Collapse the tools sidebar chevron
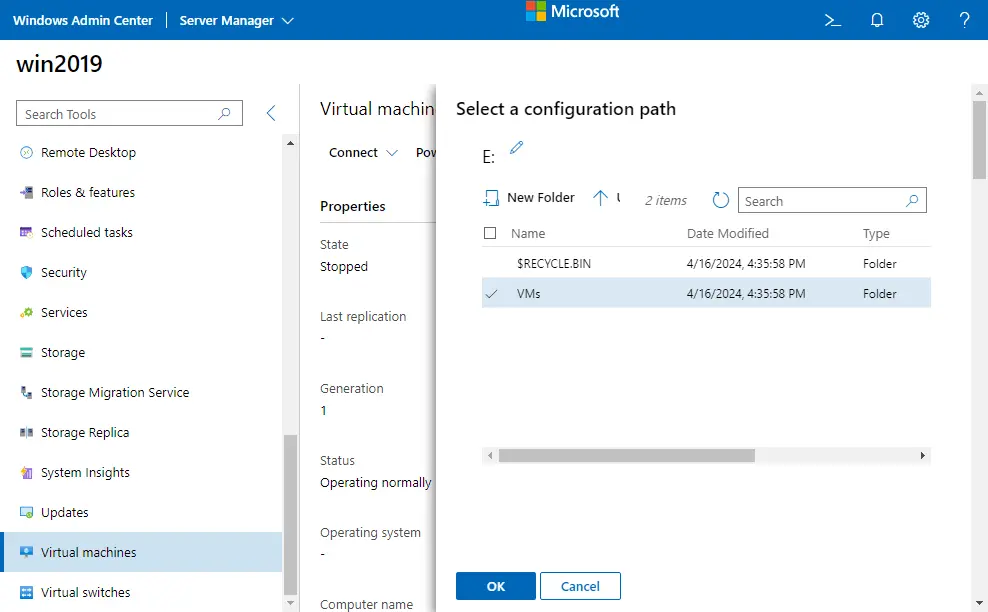The image size is (988, 612). pos(271,113)
